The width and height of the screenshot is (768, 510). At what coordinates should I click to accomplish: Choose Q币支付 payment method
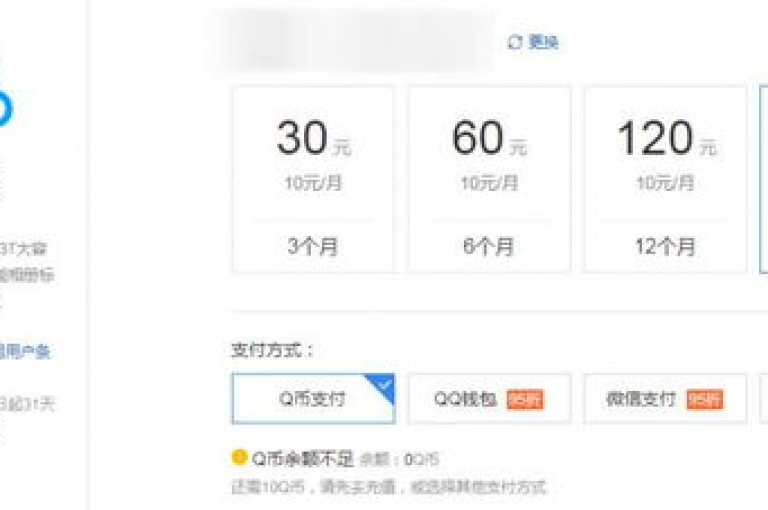point(313,399)
